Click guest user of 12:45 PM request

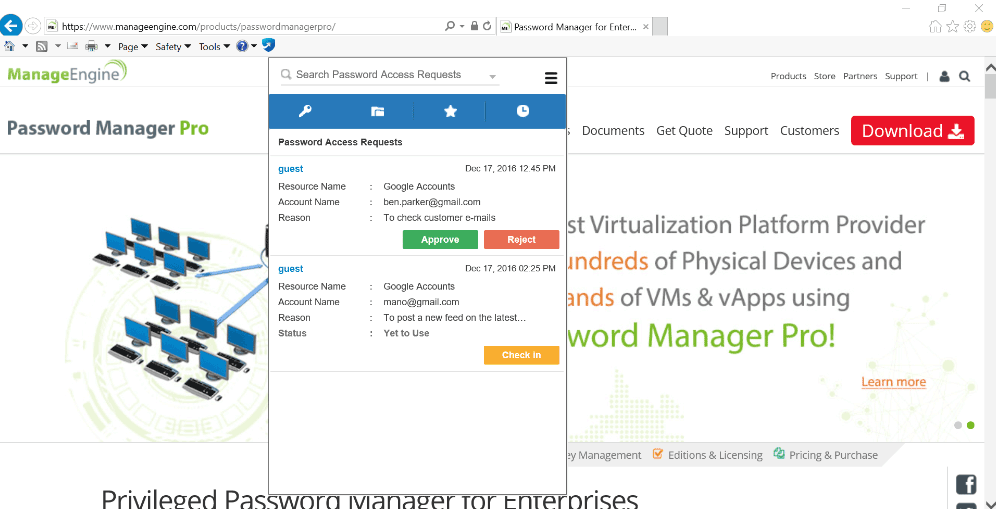pyautogui.click(x=290, y=169)
